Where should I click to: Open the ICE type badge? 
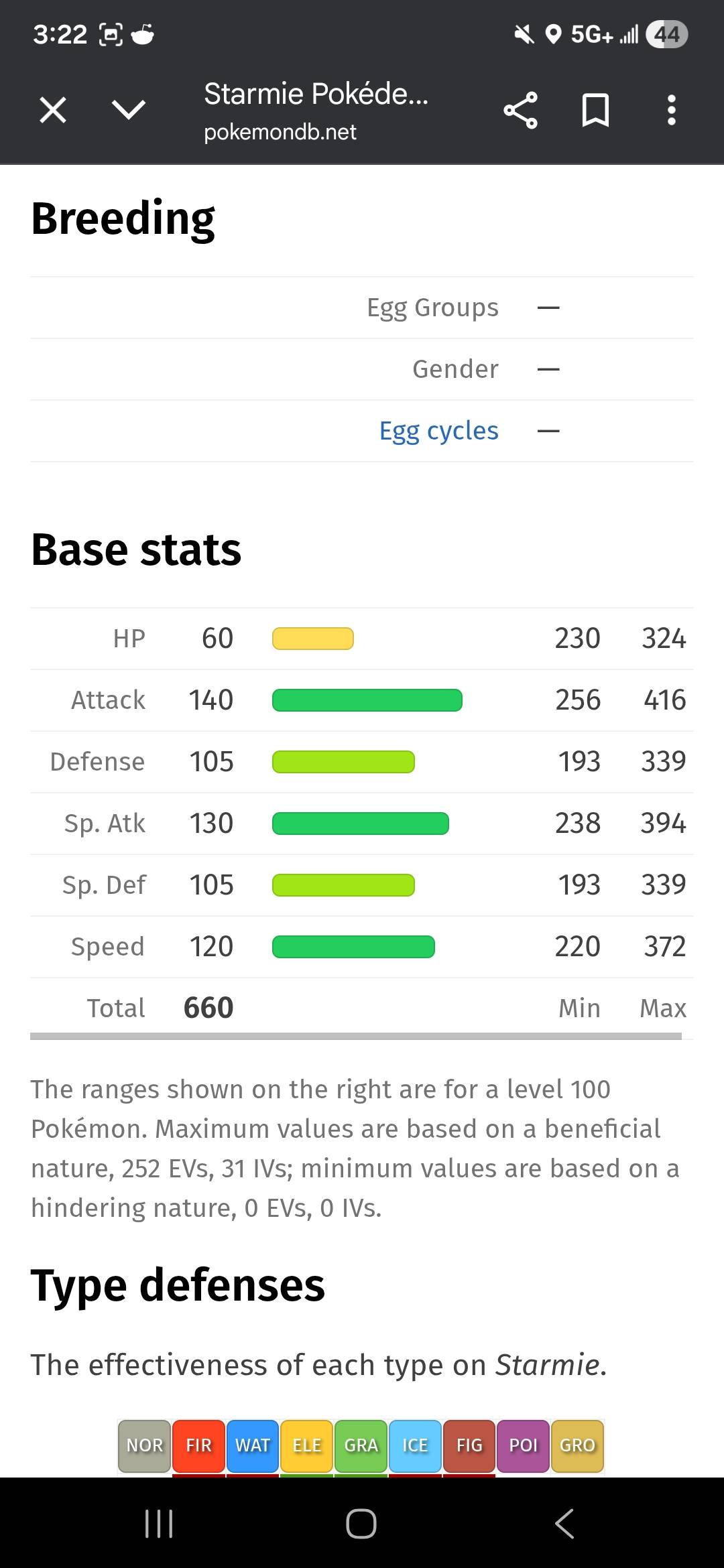415,1445
